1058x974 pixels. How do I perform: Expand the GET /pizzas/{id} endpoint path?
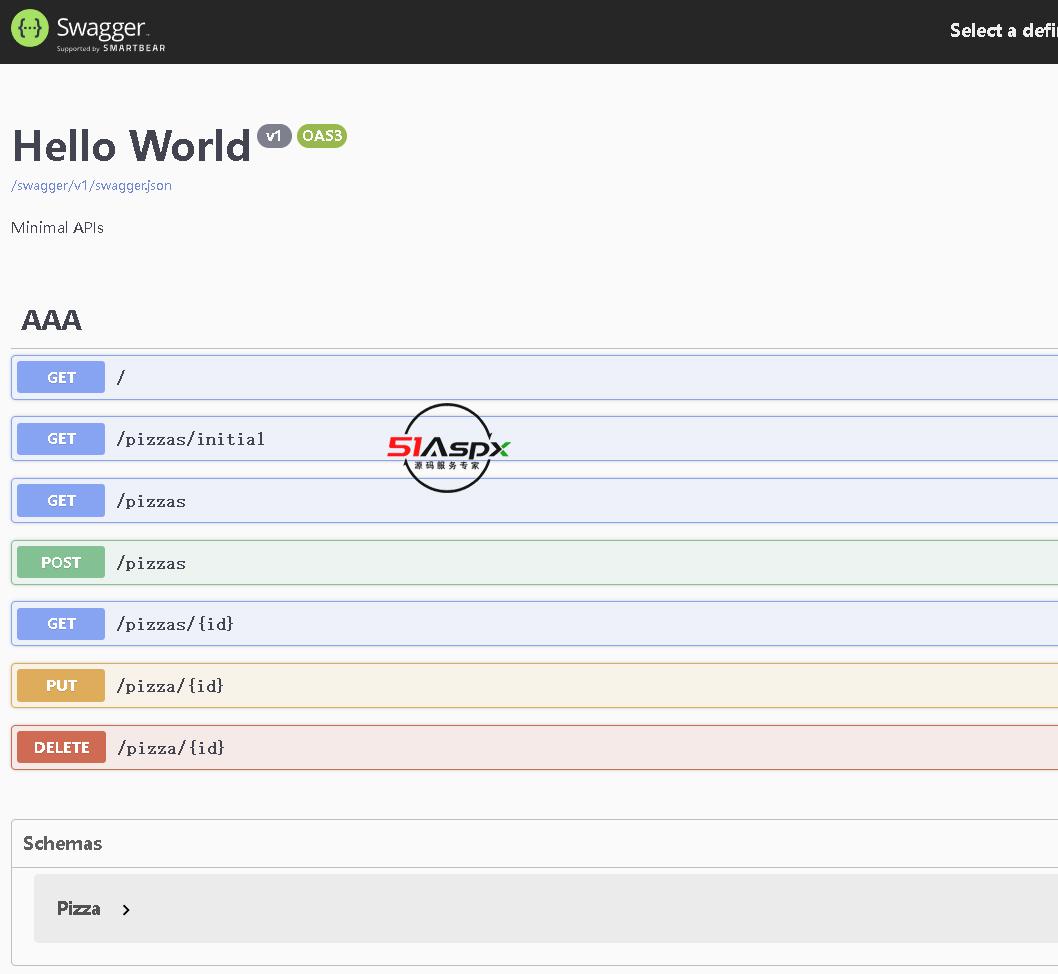pyautogui.click(x=175, y=624)
